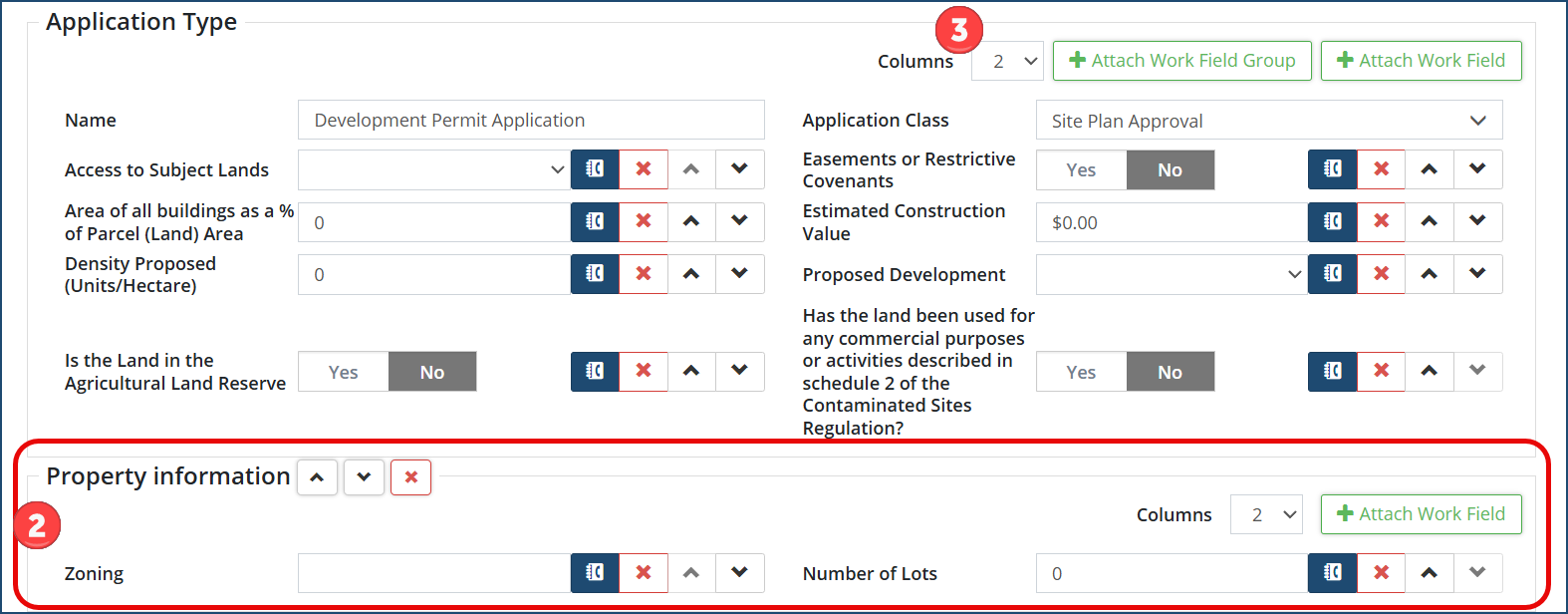This screenshot has height=614, width=1568.
Task: Open the Proposed Development dropdown
Action: click(1171, 274)
